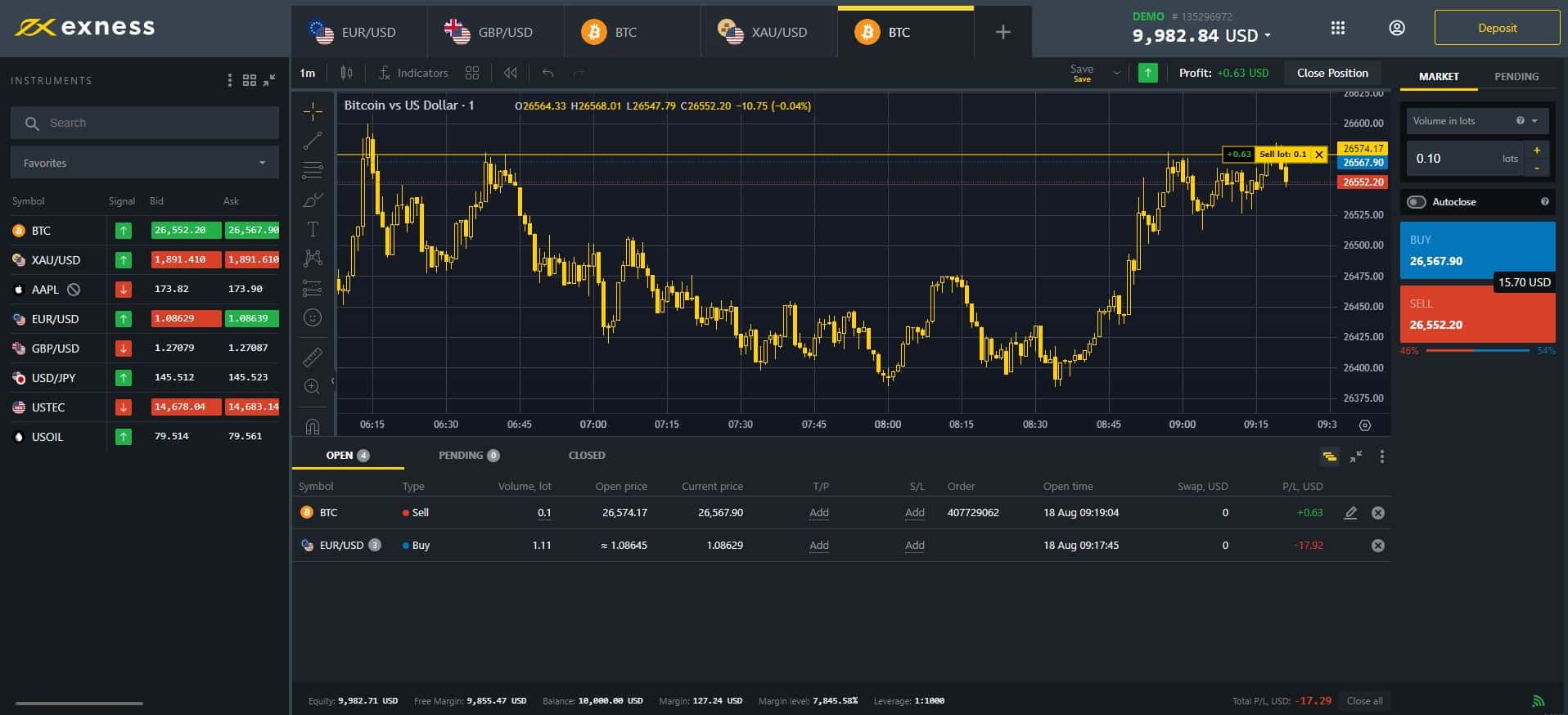Image resolution: width=1568 pixels, height=715 pixels.
Task: Open the chart candle style selector
Action: pyautogui.click(x=347, y=73)
